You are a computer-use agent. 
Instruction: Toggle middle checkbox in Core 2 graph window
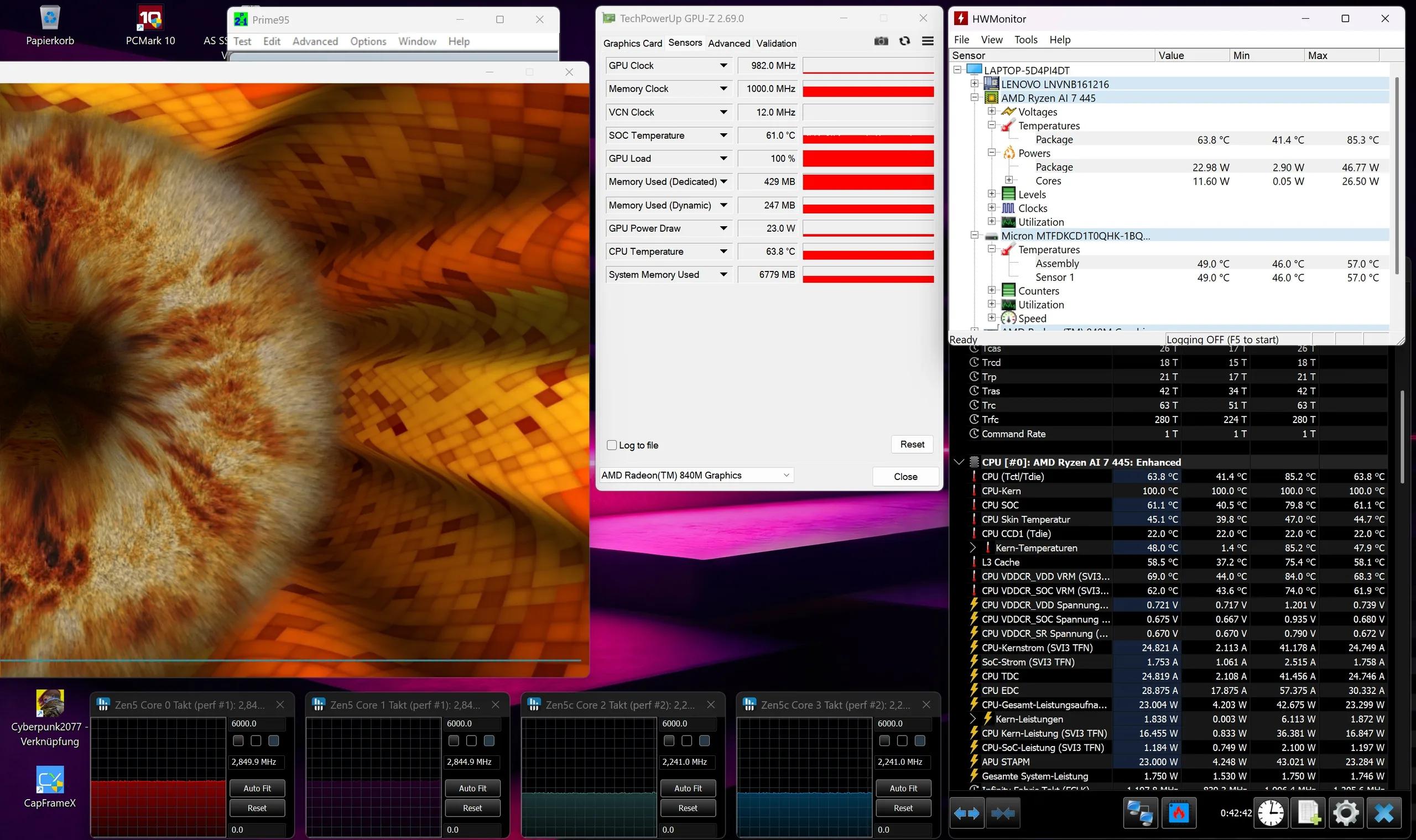[687, 740]
